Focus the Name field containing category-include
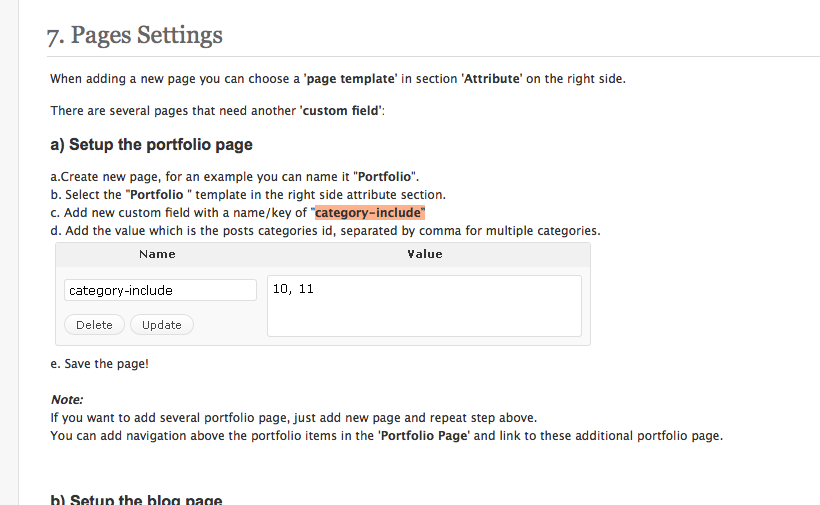 pos(160,290)
